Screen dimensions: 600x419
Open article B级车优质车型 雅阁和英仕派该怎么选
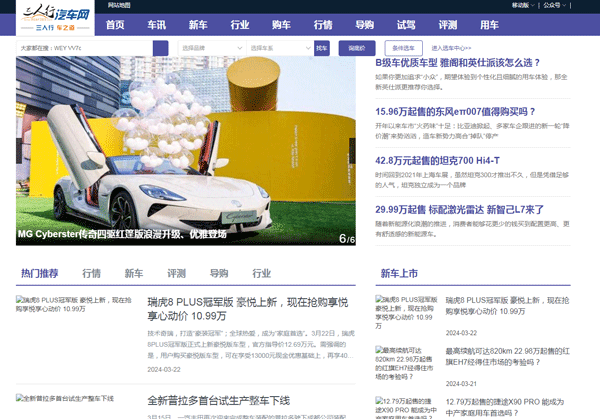[457, 63]
